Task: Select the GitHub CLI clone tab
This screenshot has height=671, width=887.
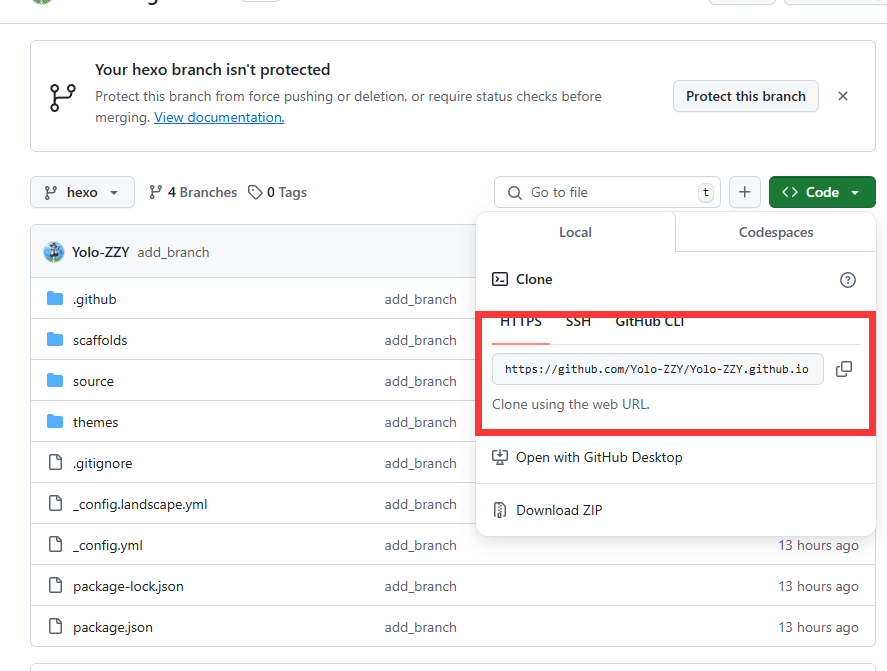Action: coord(649,322)
